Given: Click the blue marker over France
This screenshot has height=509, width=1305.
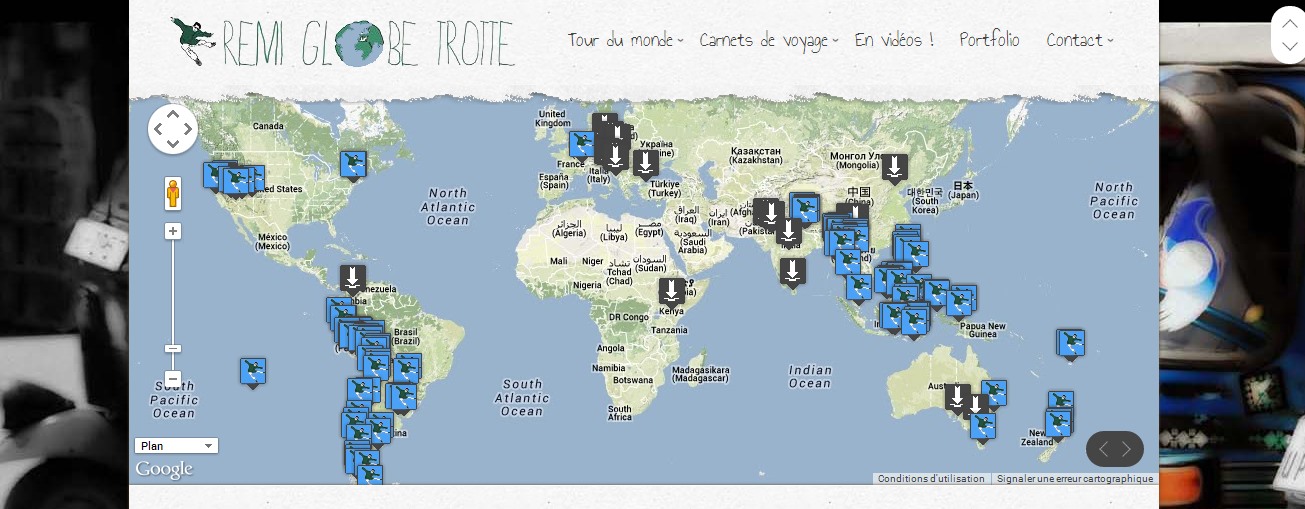Looking at the screenshot, I should tap(582, 145).
